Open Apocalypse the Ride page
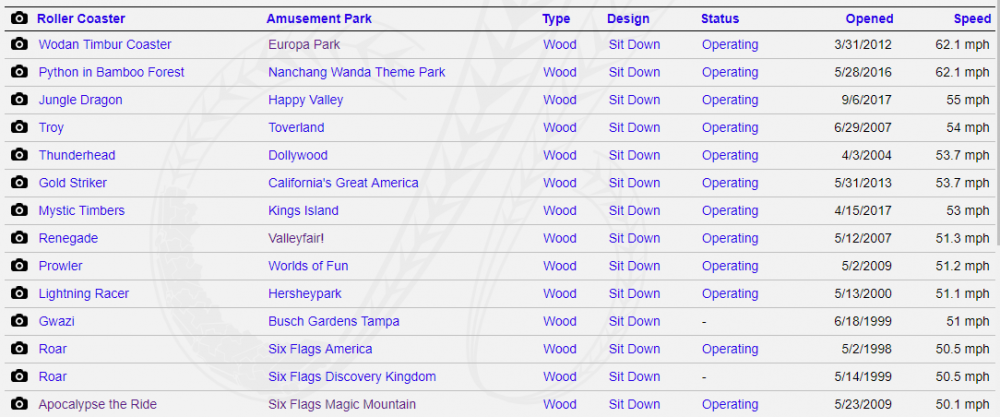 [x=98, y=404]
